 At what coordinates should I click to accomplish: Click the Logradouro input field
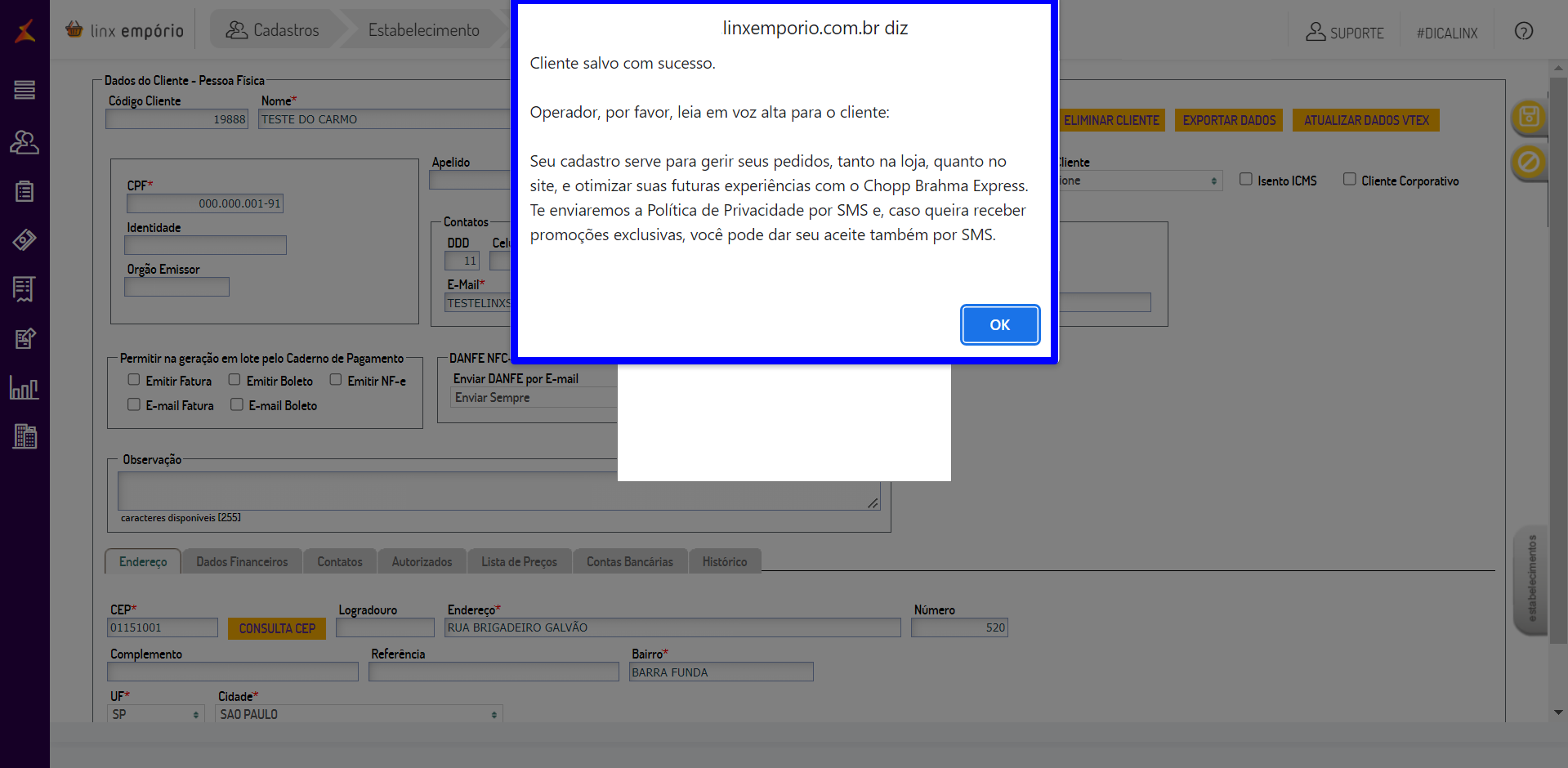pyautogui.click(x=385, y=627)
